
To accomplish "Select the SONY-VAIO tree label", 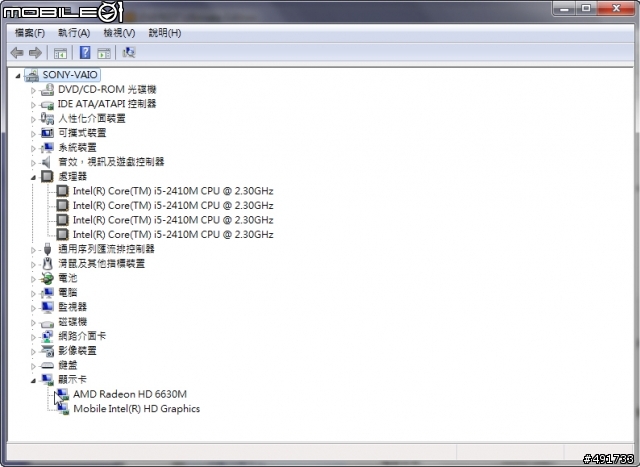I will coord(70,75).
